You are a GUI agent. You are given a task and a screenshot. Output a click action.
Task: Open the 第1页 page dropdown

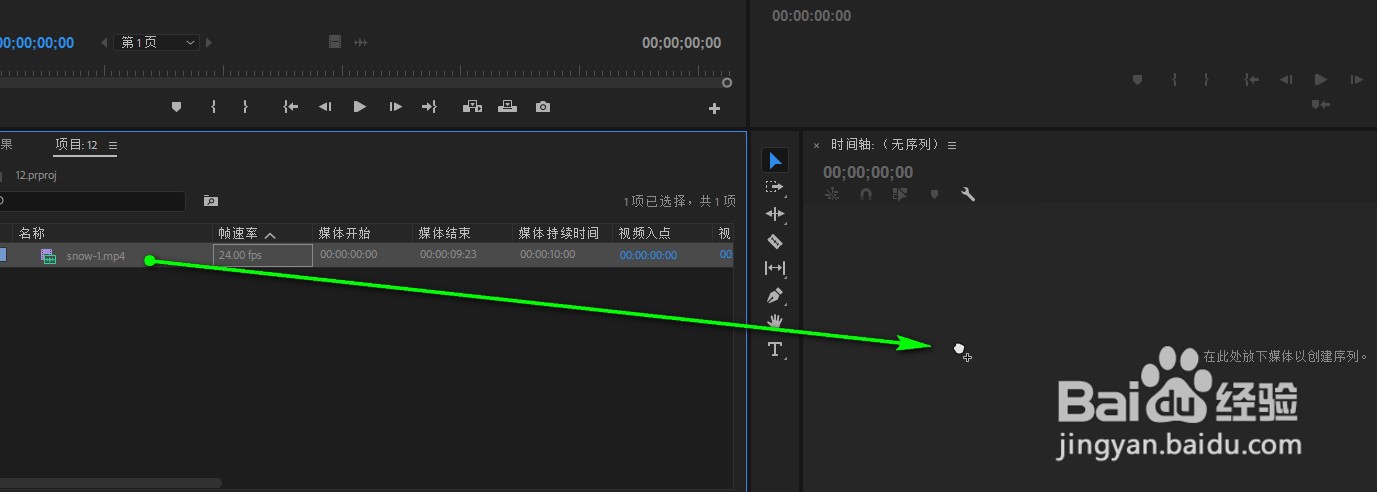158,43
